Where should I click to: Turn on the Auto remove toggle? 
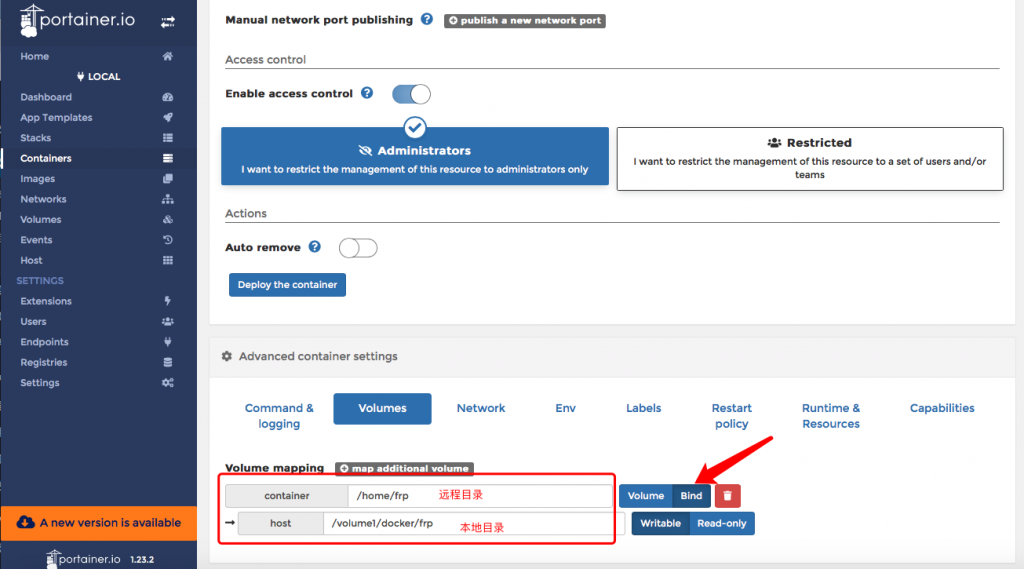point(358,248)
